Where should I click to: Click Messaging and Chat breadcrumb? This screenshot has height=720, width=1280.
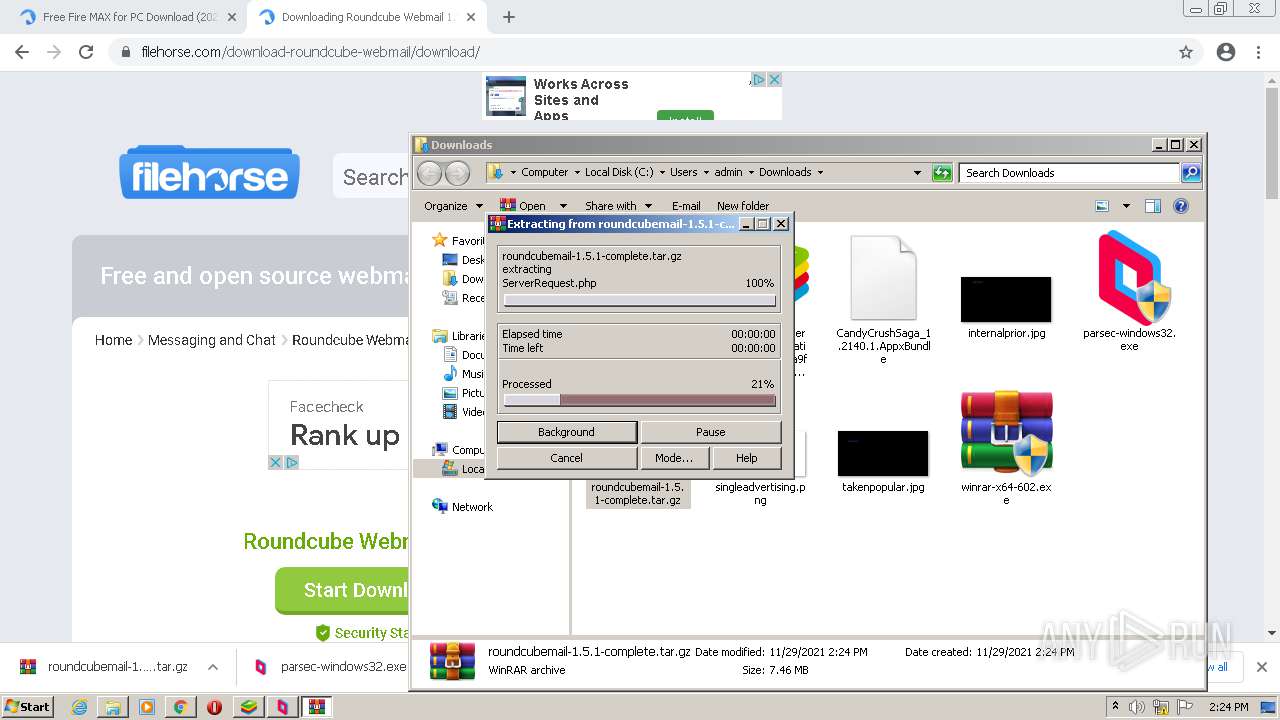[211, 340]
